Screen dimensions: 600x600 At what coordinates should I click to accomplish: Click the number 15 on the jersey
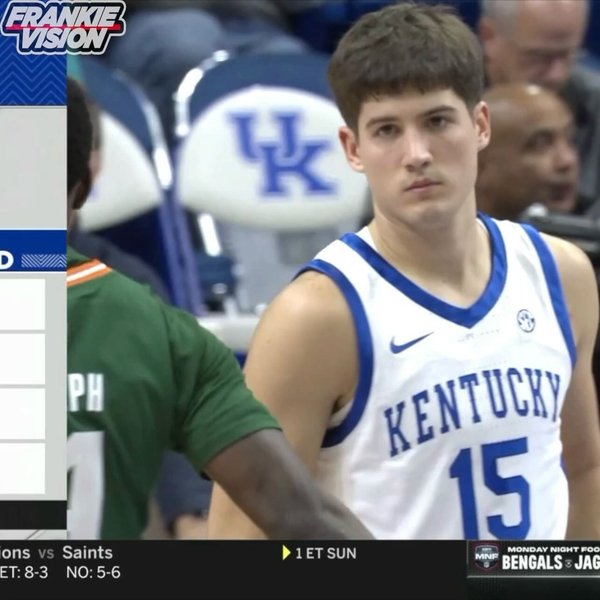point(491,488)
